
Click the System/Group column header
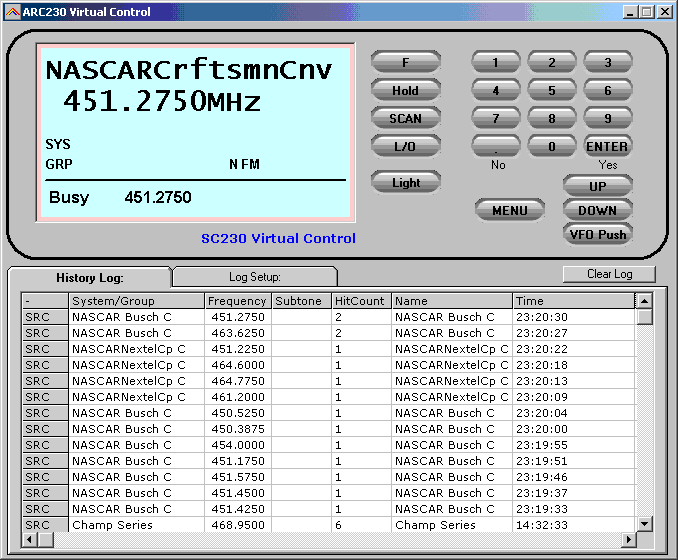pos(136,301)
